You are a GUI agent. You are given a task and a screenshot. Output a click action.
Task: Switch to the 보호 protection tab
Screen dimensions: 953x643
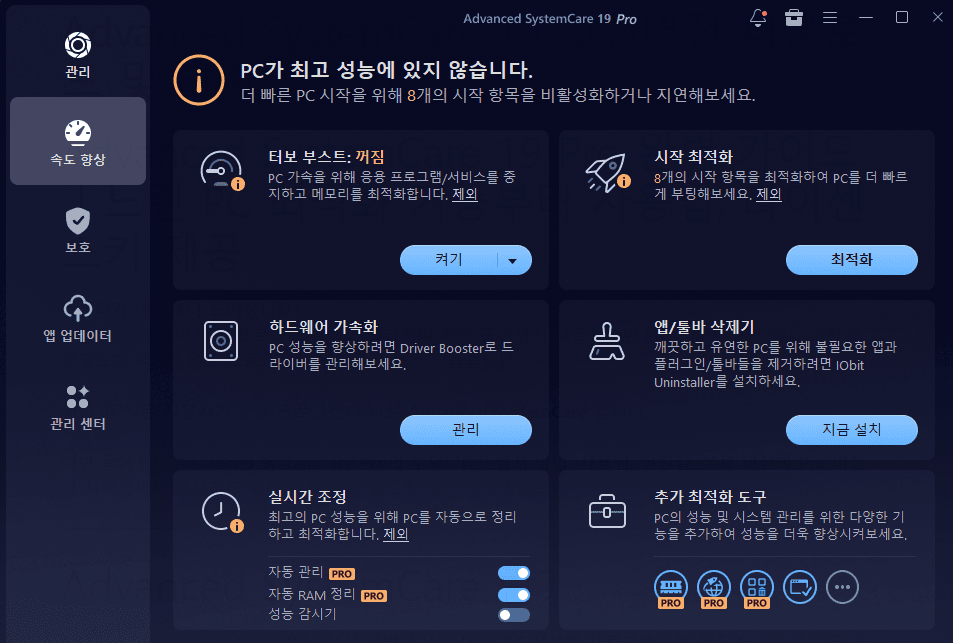click(x=78, y=230)
